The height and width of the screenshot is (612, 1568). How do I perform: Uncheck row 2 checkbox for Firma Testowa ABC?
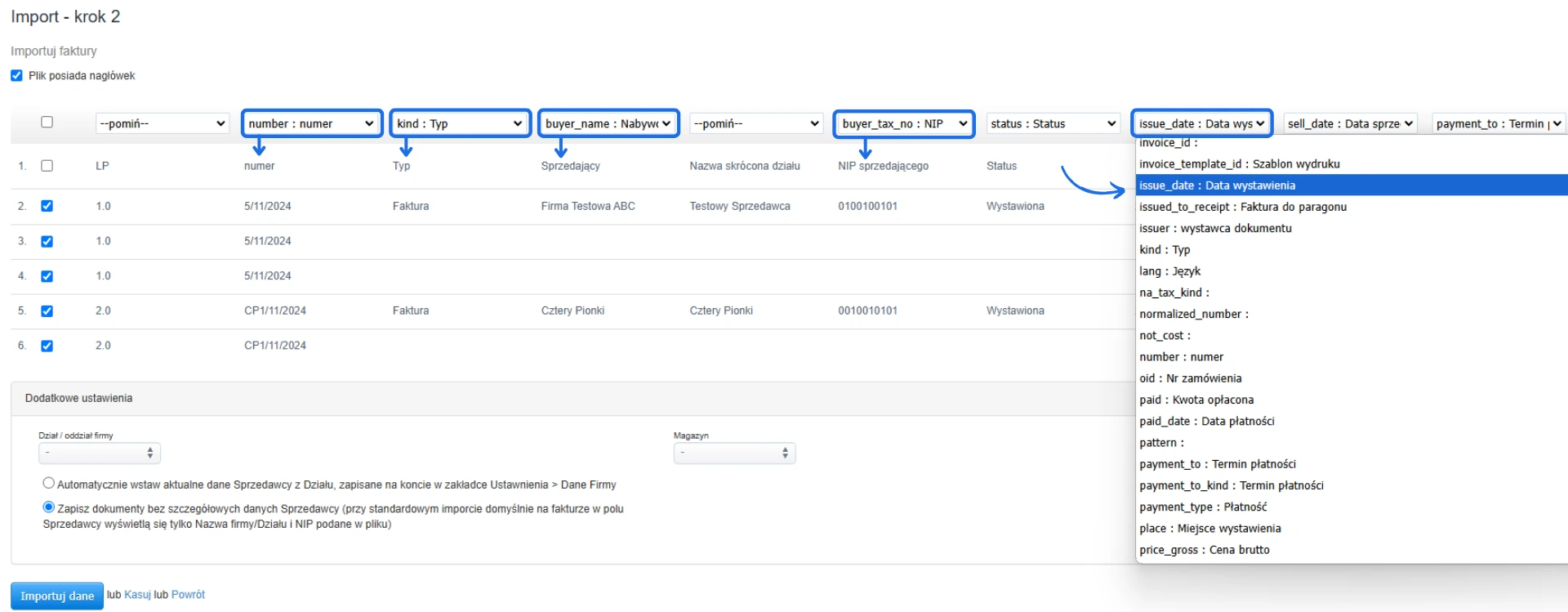pyautogui.click(x=47, y=206)
